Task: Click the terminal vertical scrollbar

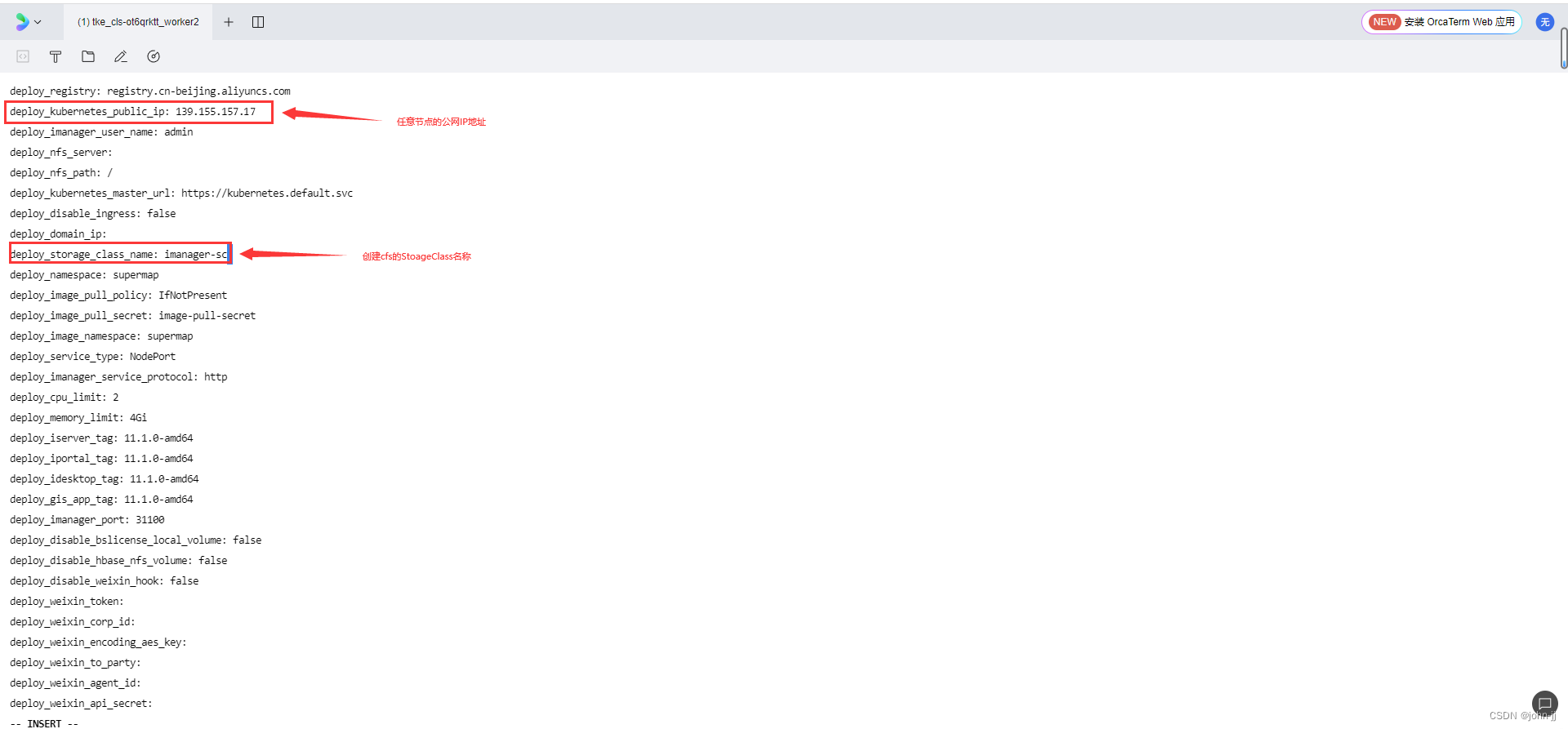Action: pos(1564,49)
